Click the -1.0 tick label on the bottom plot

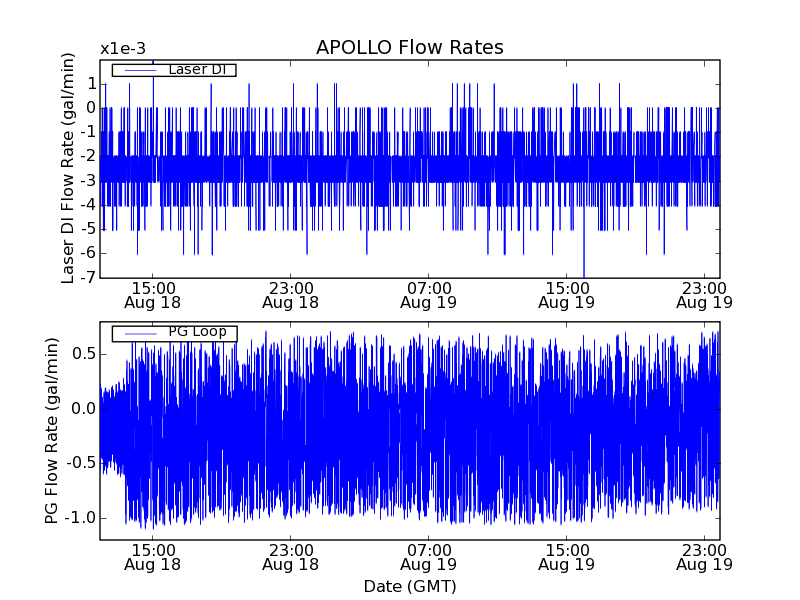(80, 517)
